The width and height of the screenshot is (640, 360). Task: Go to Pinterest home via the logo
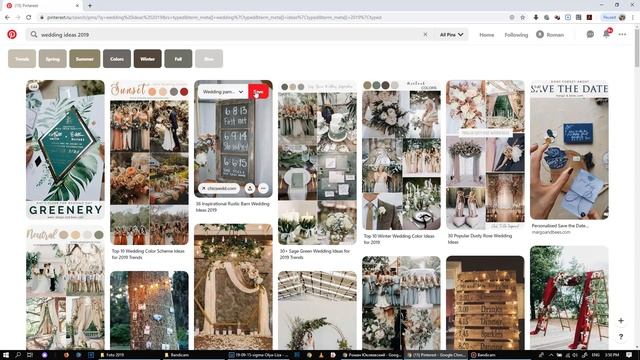(x=12, y=34)
